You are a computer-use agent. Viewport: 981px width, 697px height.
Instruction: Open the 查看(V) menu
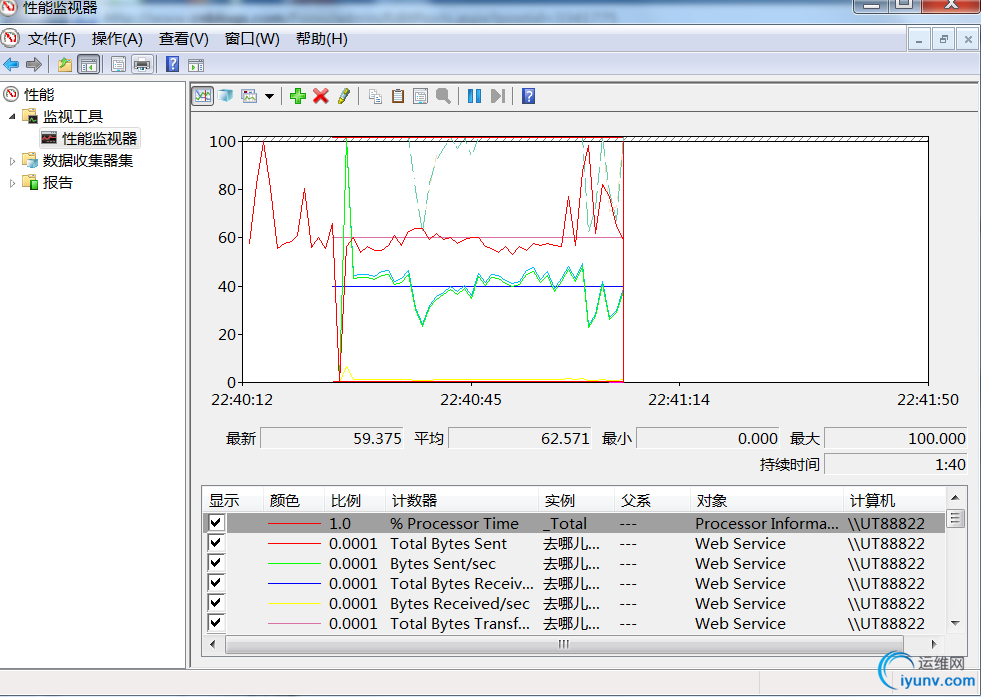point(183,39)
